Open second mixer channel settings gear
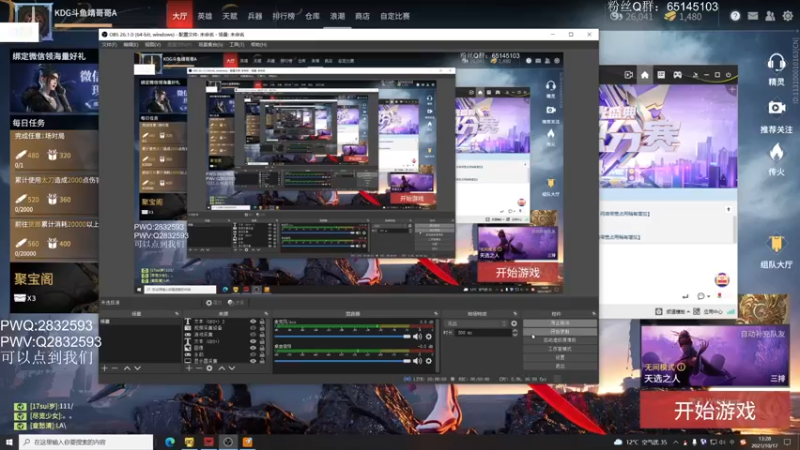The image size is (800, 450). [429, 361]
